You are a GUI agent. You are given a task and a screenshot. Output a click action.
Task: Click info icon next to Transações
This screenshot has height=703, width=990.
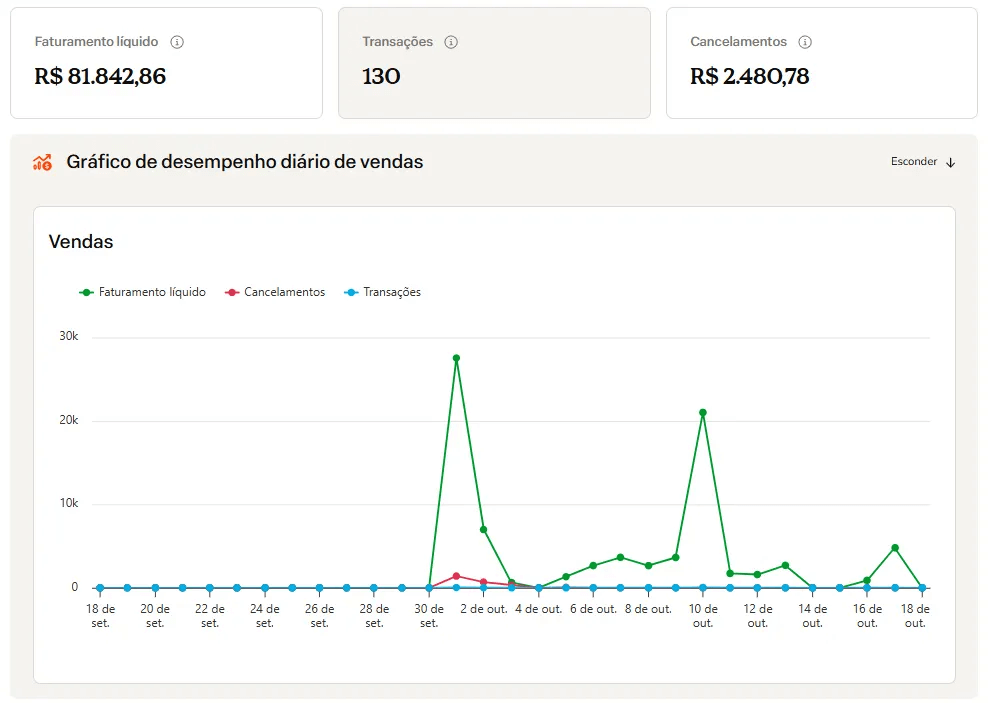451,42
